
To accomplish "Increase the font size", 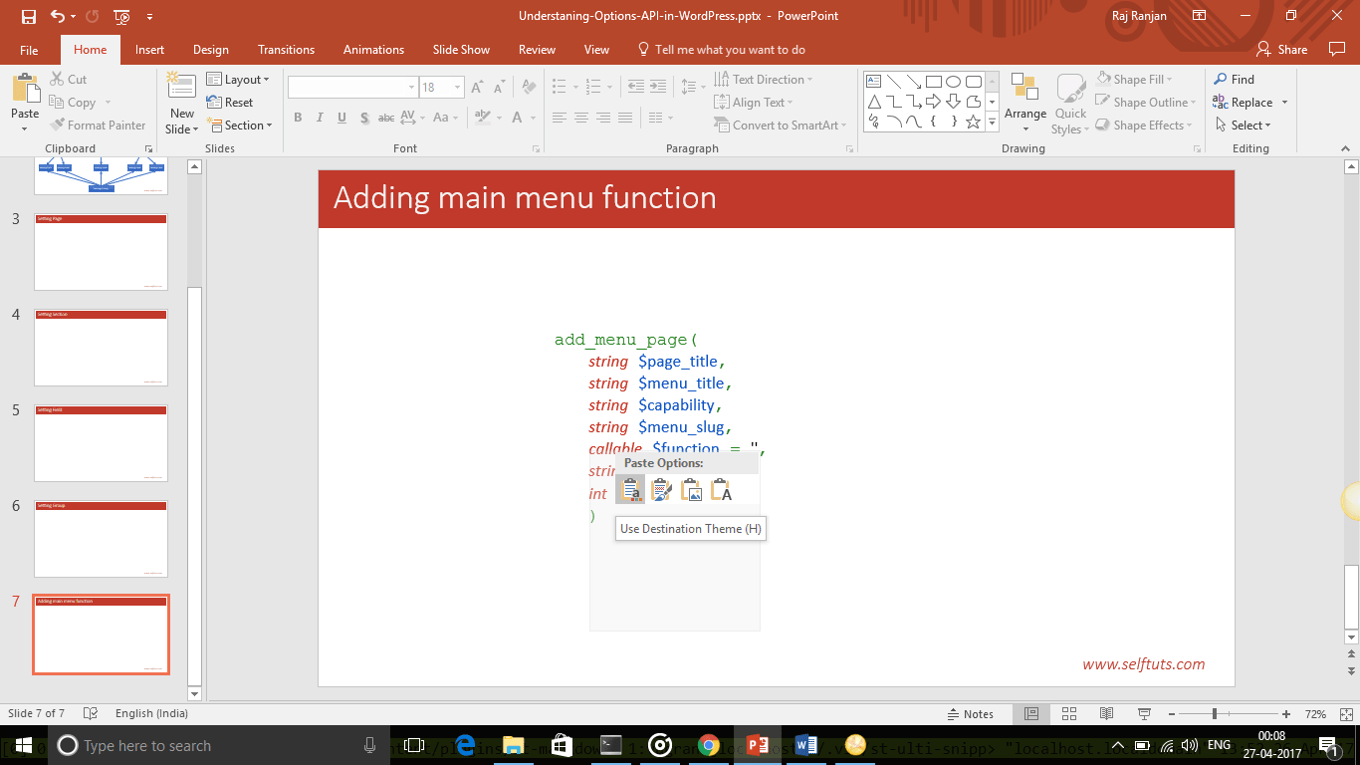I will coord(477,87).
